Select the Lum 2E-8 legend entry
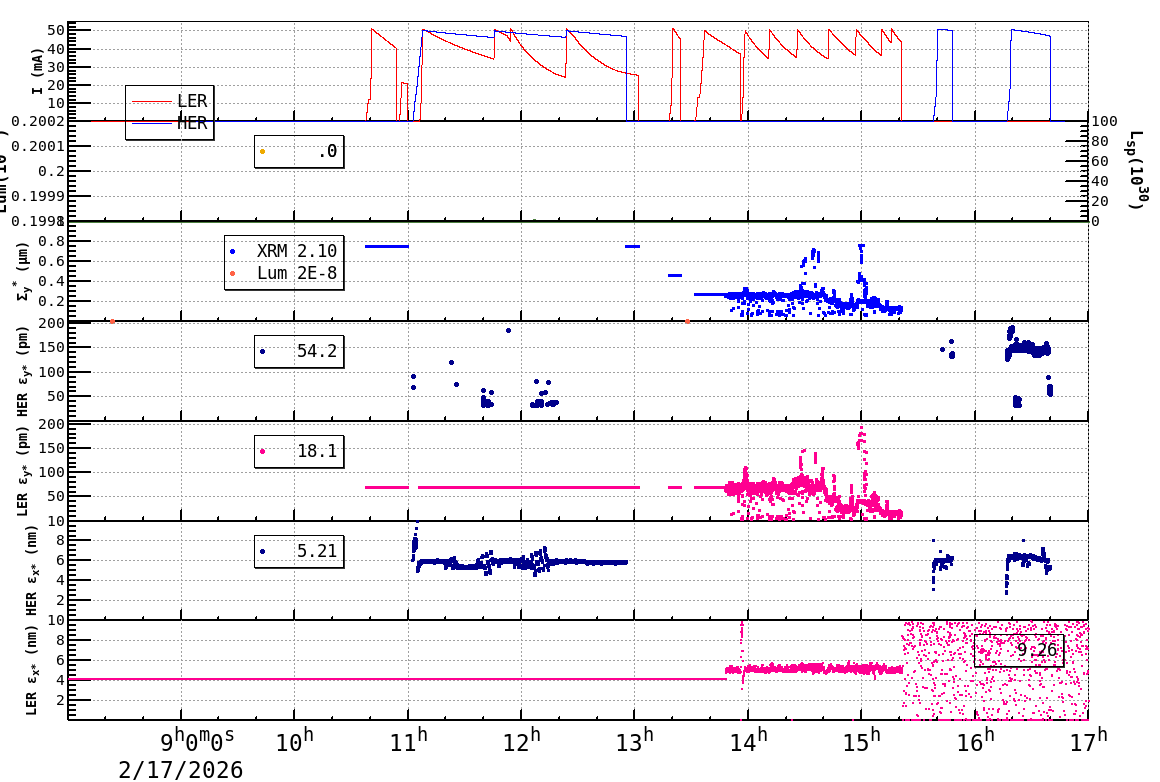This screenshot has width=1160, height=782. tap(284, 273)
